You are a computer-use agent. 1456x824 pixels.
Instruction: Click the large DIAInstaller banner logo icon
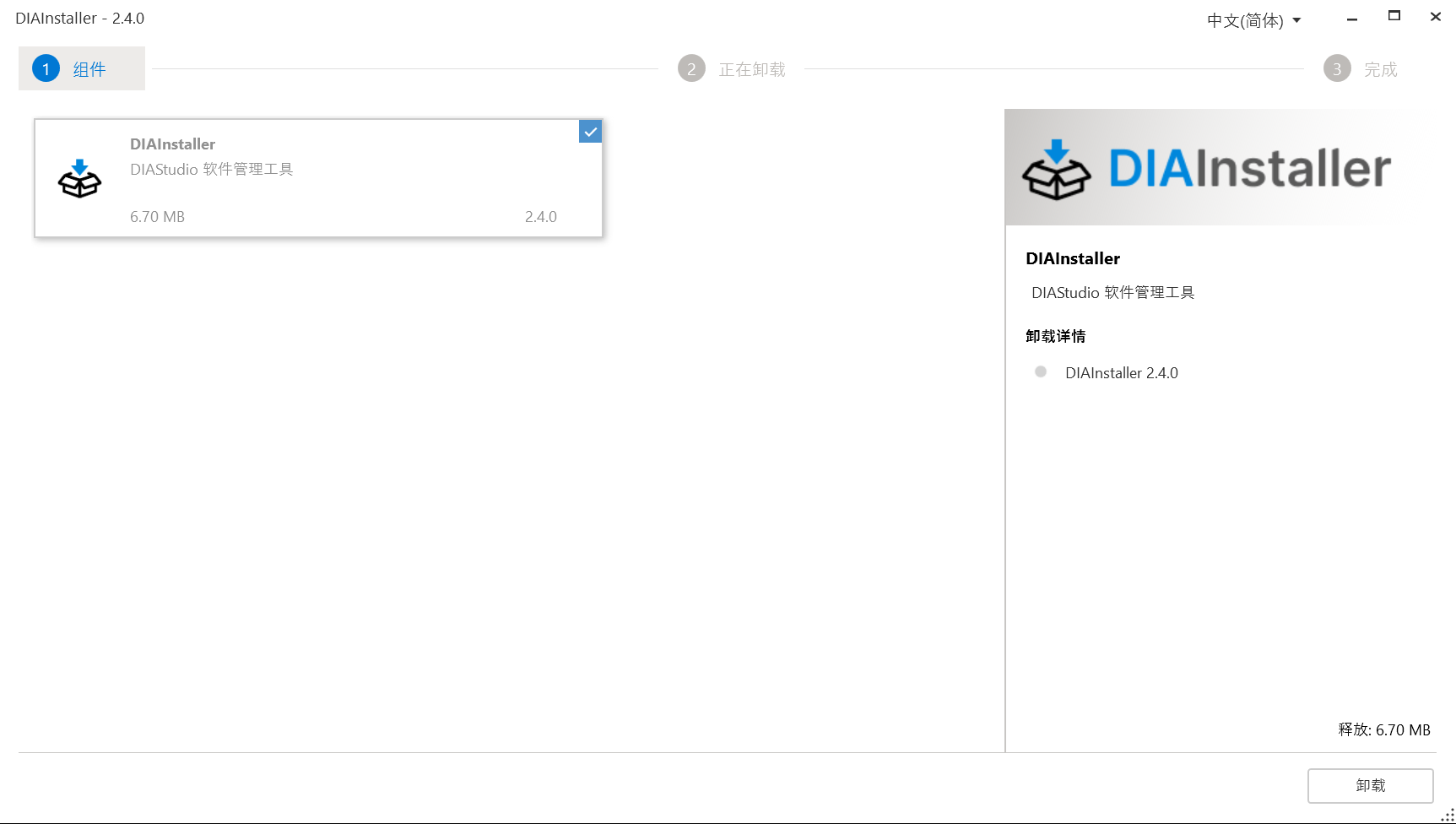pos(1056,170)
